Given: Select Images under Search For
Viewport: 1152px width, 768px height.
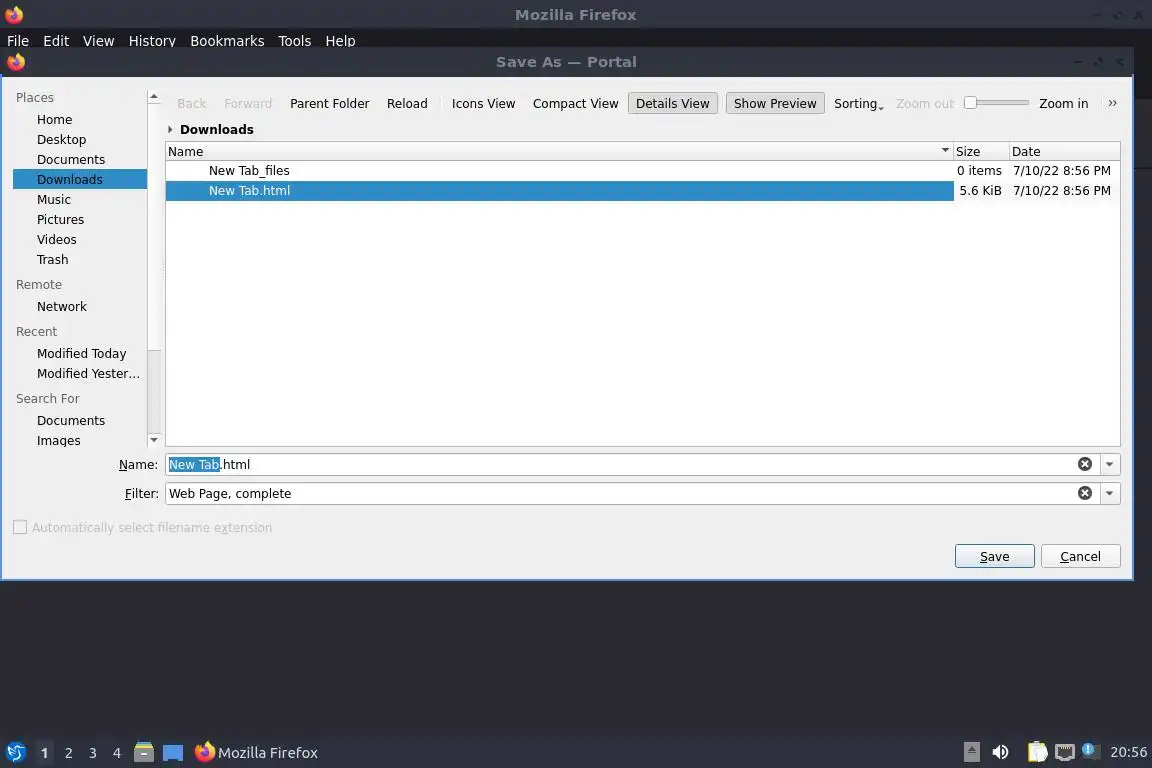Looking at the screenshot, I should pyautogui.click(x=79, y=440).
